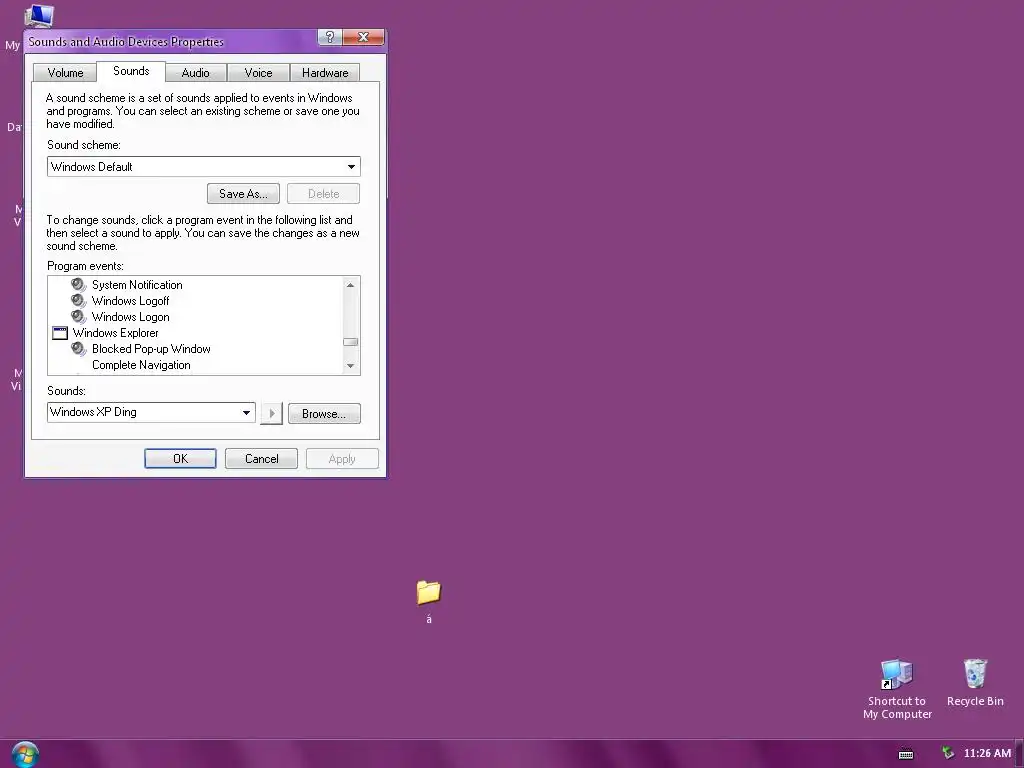
Task: Click speaker icon beside Windows Logoff
Action: point(78,300)
